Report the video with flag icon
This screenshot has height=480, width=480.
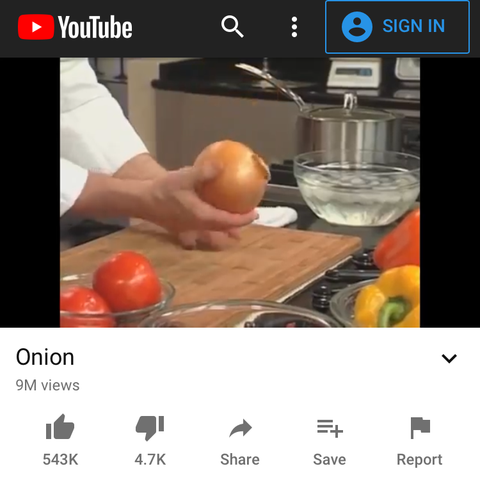click(x=420, y=428)
